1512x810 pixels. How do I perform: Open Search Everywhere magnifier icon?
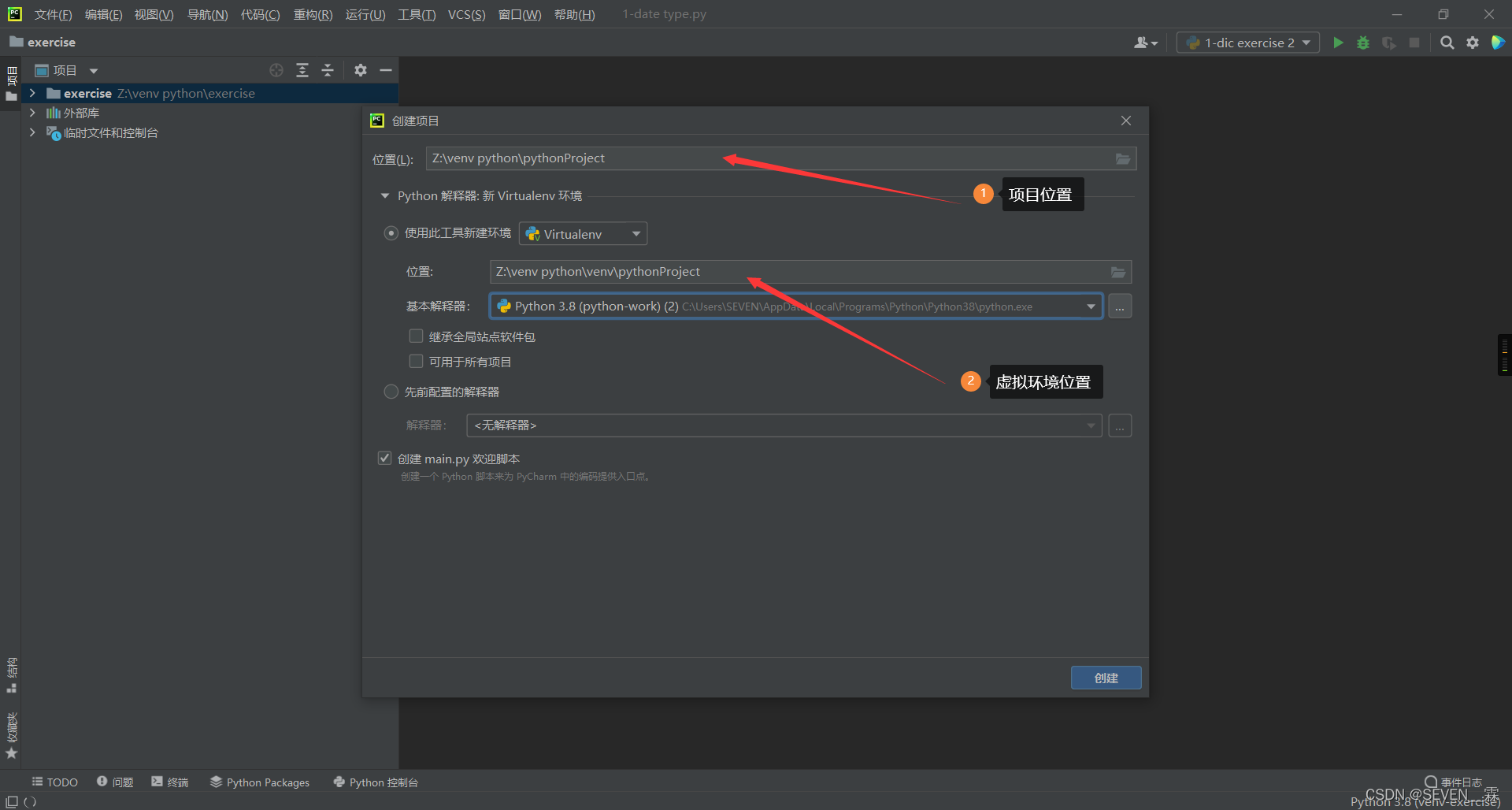[1447, 43]
